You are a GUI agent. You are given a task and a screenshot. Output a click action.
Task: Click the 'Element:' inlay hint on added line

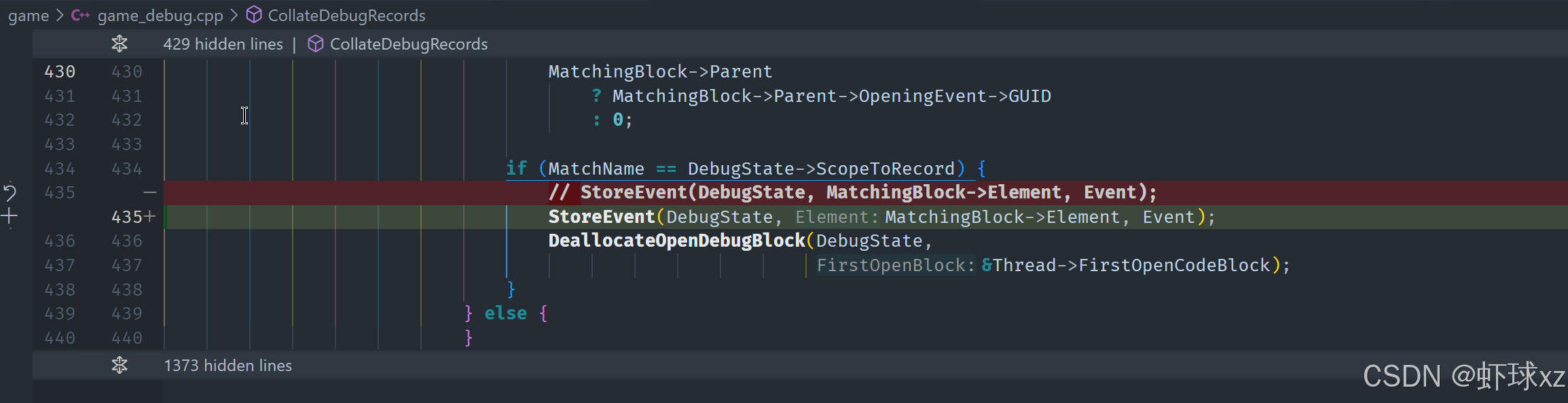click(x=837, y=217)
